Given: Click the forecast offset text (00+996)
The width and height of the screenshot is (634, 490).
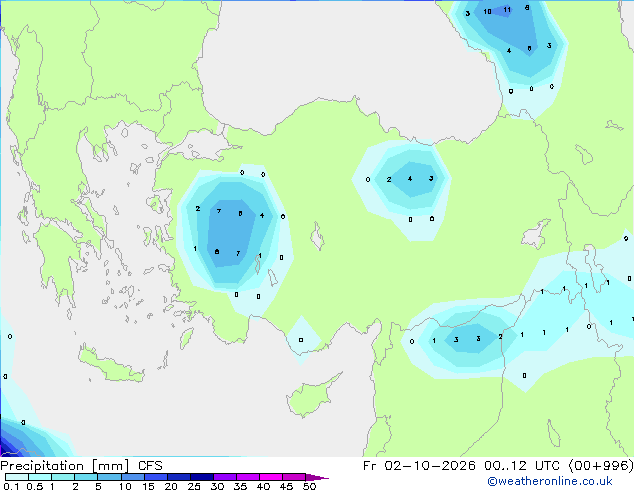Looking at the screenshot, I should (600, 465).
